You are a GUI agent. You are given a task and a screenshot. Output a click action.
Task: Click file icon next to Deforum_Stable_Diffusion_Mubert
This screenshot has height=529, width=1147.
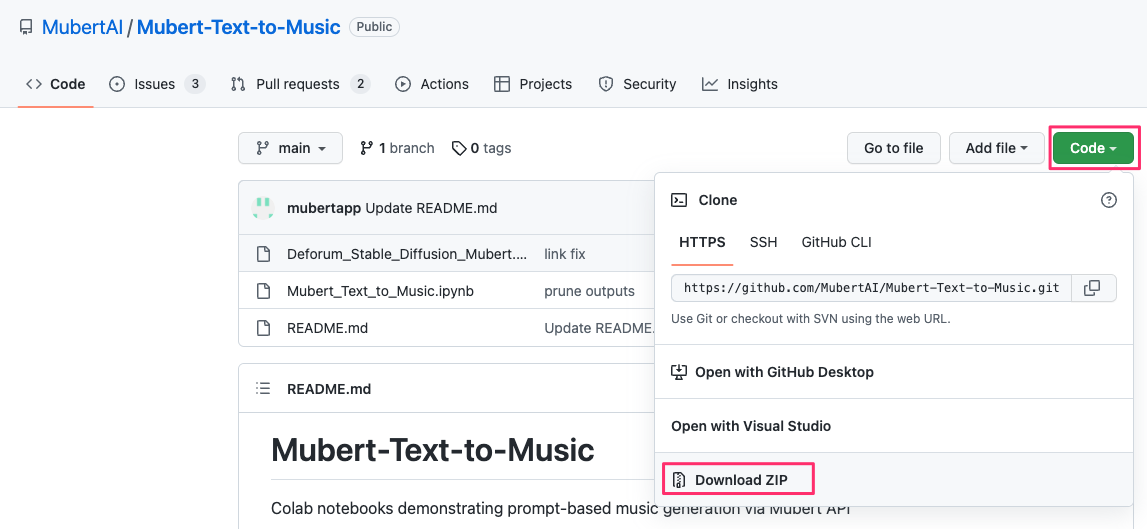(263, 255)
